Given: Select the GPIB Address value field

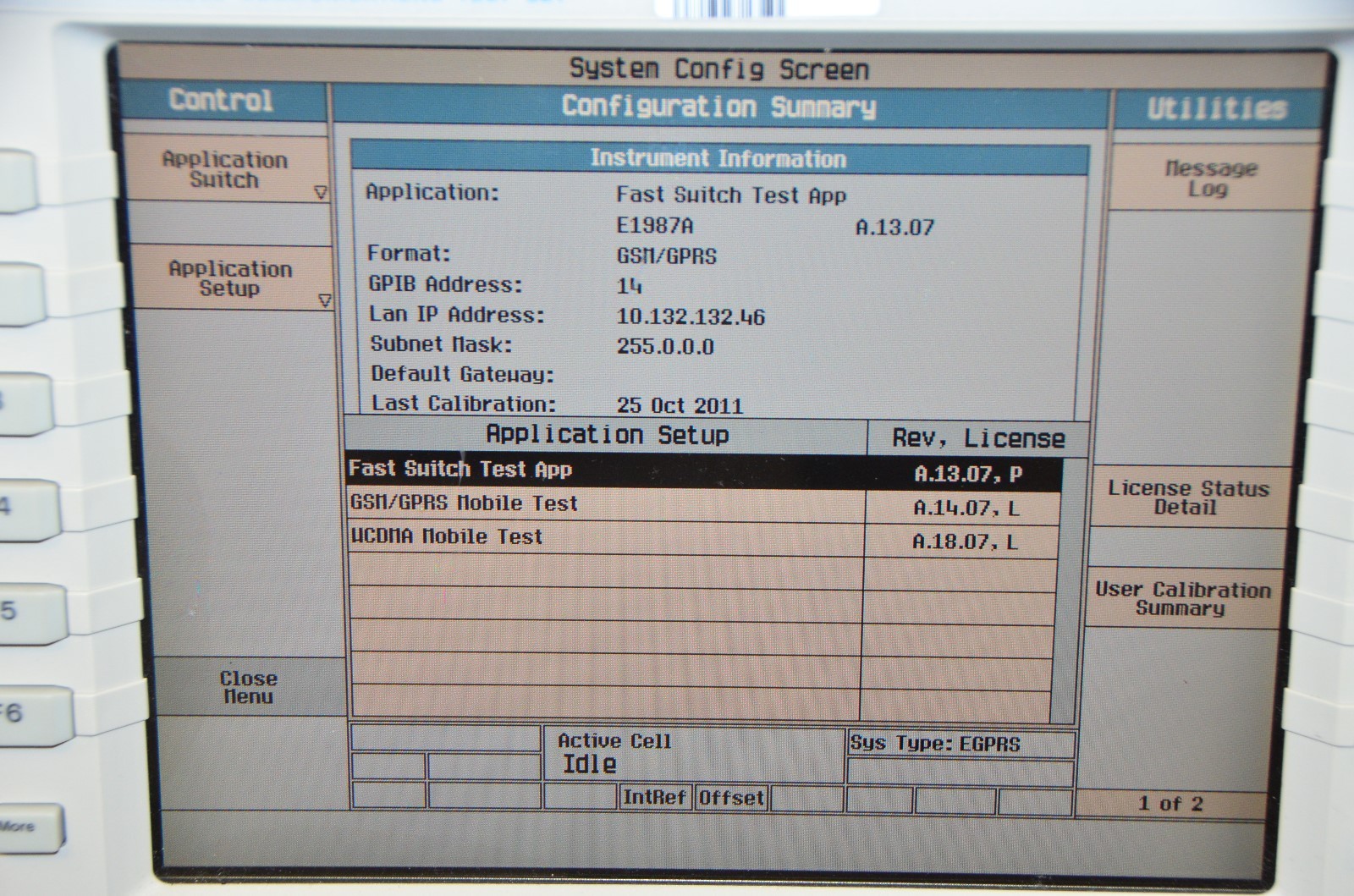Looking at the screenshot, I should point(630,287).
